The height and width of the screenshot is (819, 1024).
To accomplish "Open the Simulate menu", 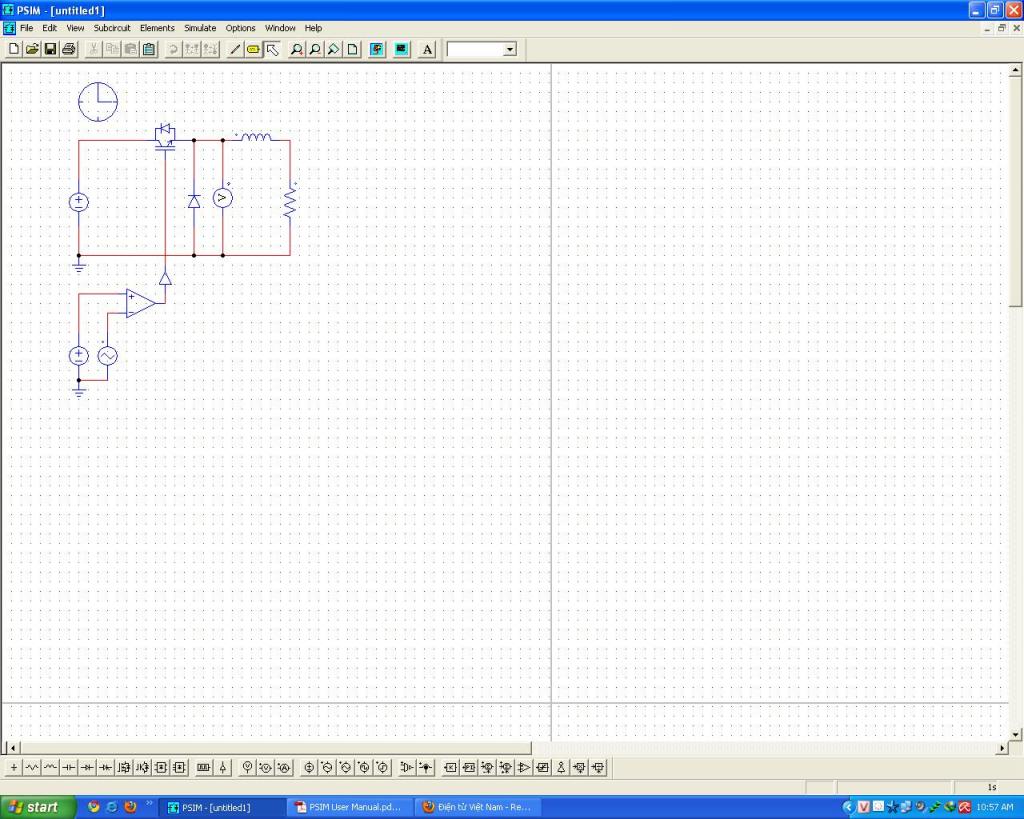I will [x=199, y=28].
